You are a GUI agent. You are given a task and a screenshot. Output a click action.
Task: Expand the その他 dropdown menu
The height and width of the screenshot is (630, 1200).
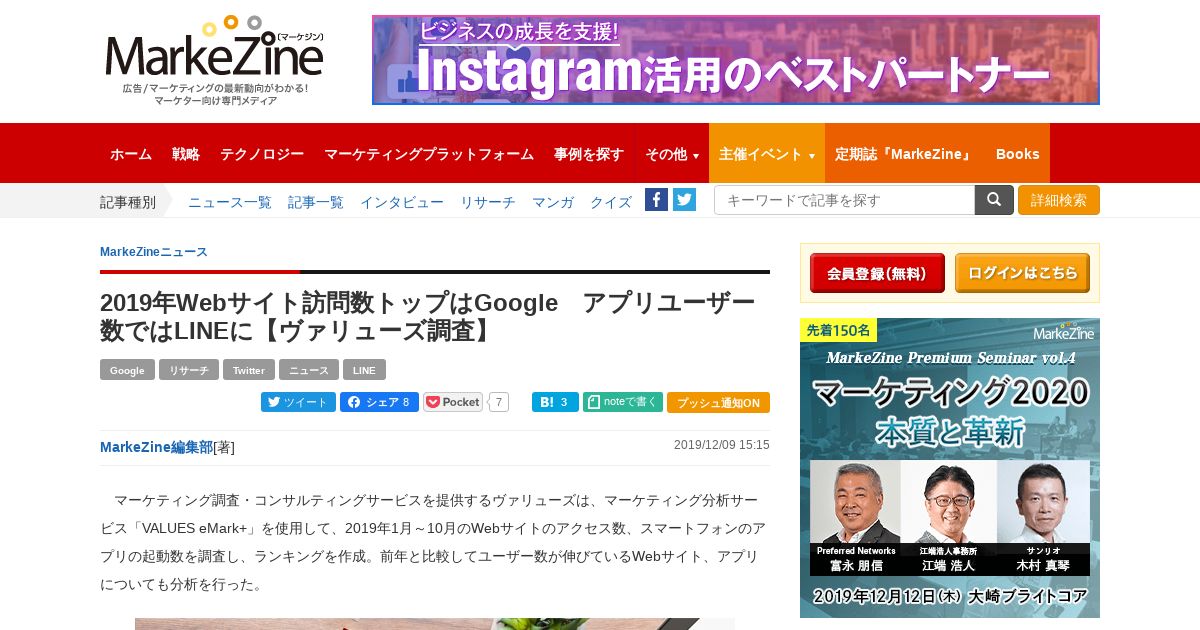pyautogui.click(x=672, y=154)
